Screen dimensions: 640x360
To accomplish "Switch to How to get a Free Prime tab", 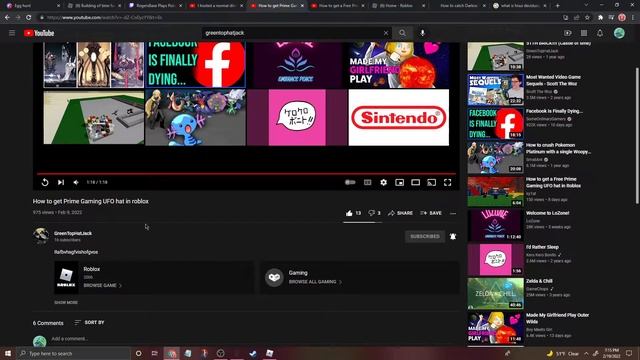I will click(337, 6).
